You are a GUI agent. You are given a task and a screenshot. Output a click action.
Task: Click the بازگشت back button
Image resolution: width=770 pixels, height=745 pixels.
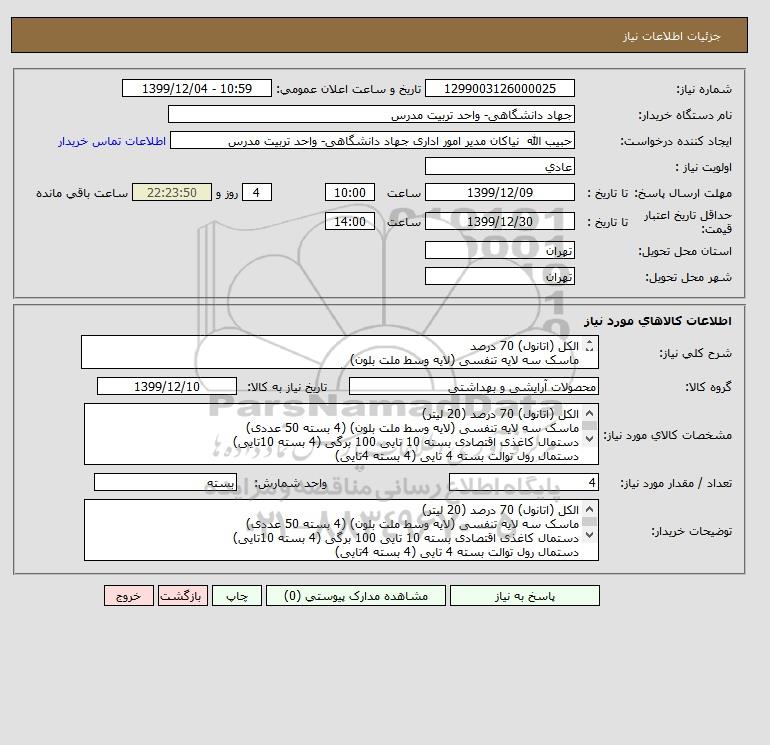[x=183, y=596]
